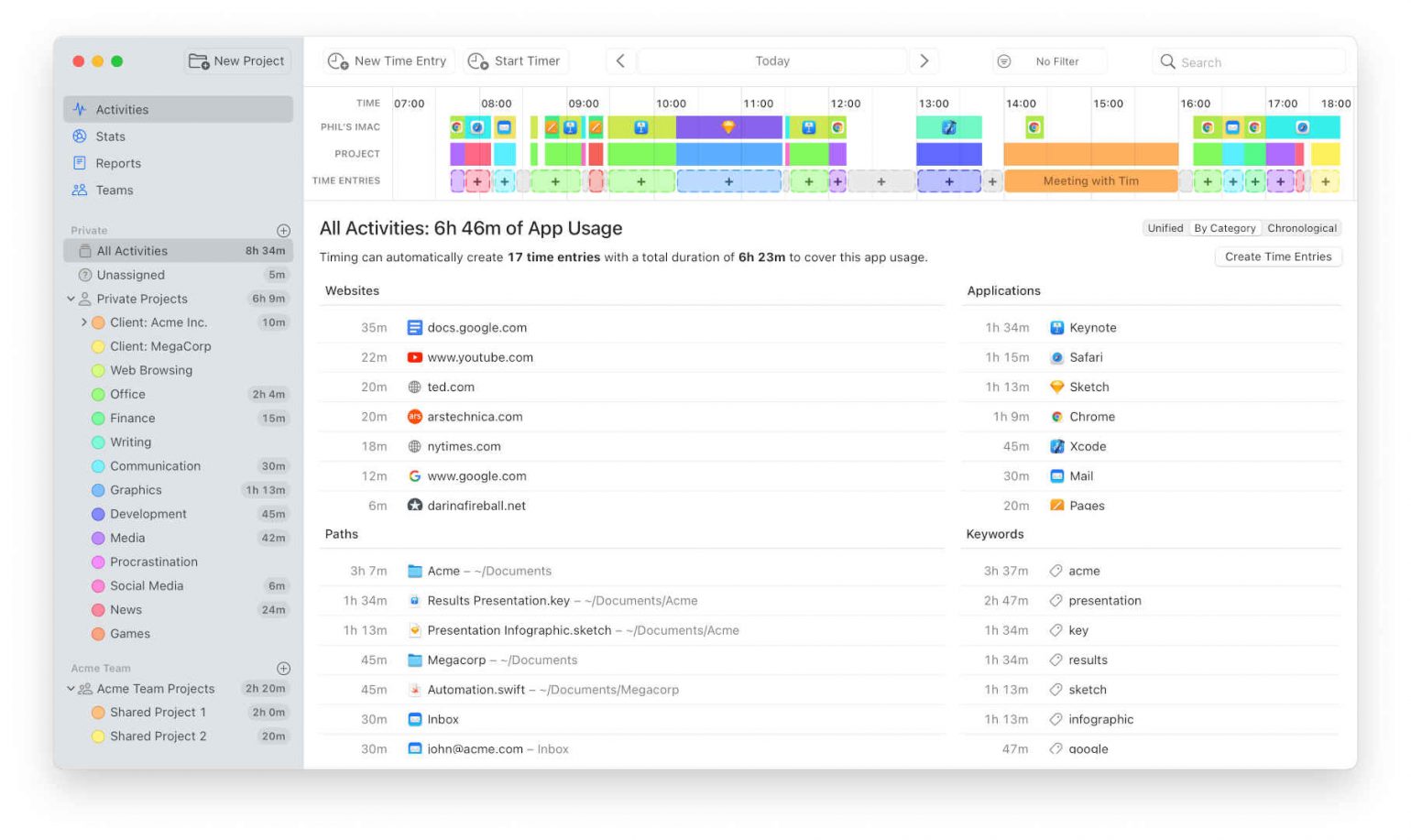
Task: Click the Sketch icon in the Applications list
Action: (1057, 387)
